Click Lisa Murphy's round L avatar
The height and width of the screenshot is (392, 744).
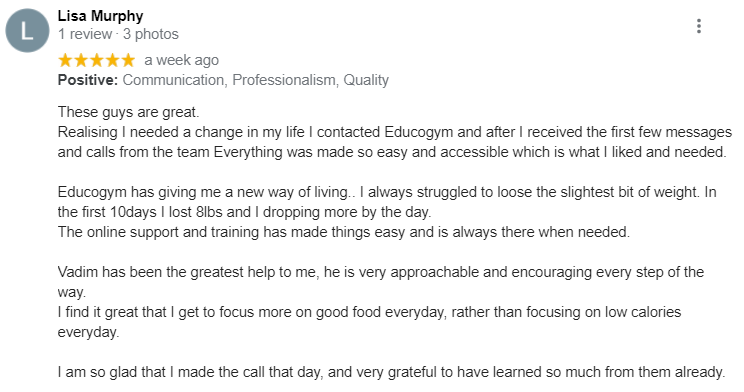pyautogui.click(x=27, y=30)
